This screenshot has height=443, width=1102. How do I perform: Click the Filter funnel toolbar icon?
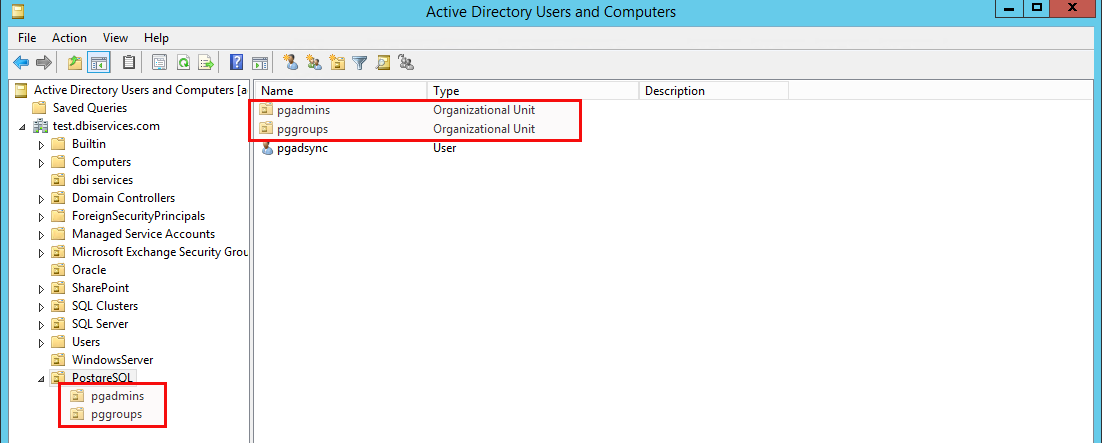click(x=360, y=63)
